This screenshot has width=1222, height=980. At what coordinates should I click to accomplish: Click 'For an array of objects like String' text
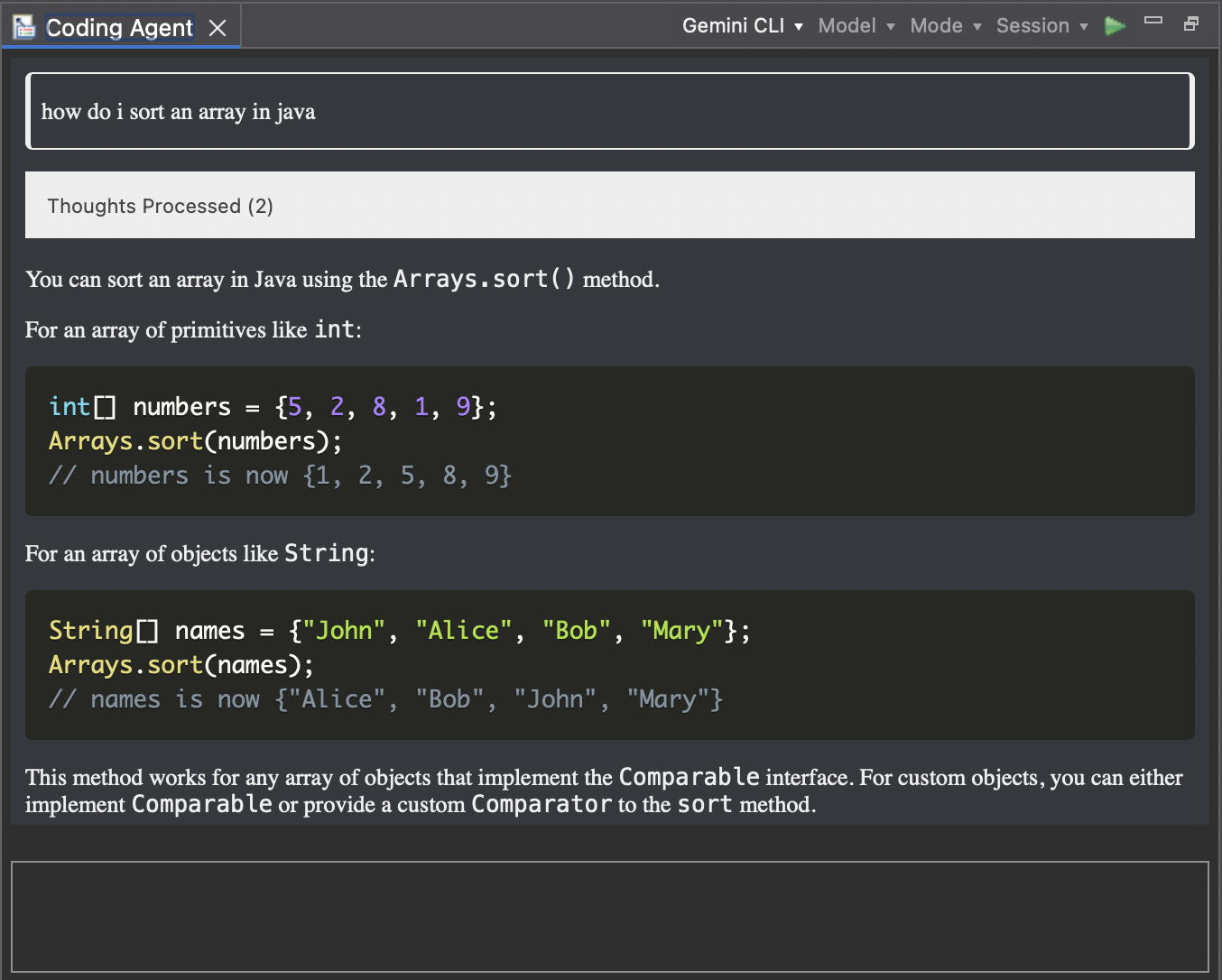coord(199,553)
